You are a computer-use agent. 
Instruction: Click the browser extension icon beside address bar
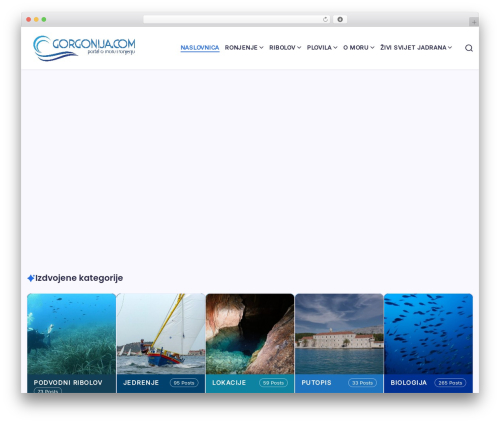pyautogui.click(x=340, y=19)
